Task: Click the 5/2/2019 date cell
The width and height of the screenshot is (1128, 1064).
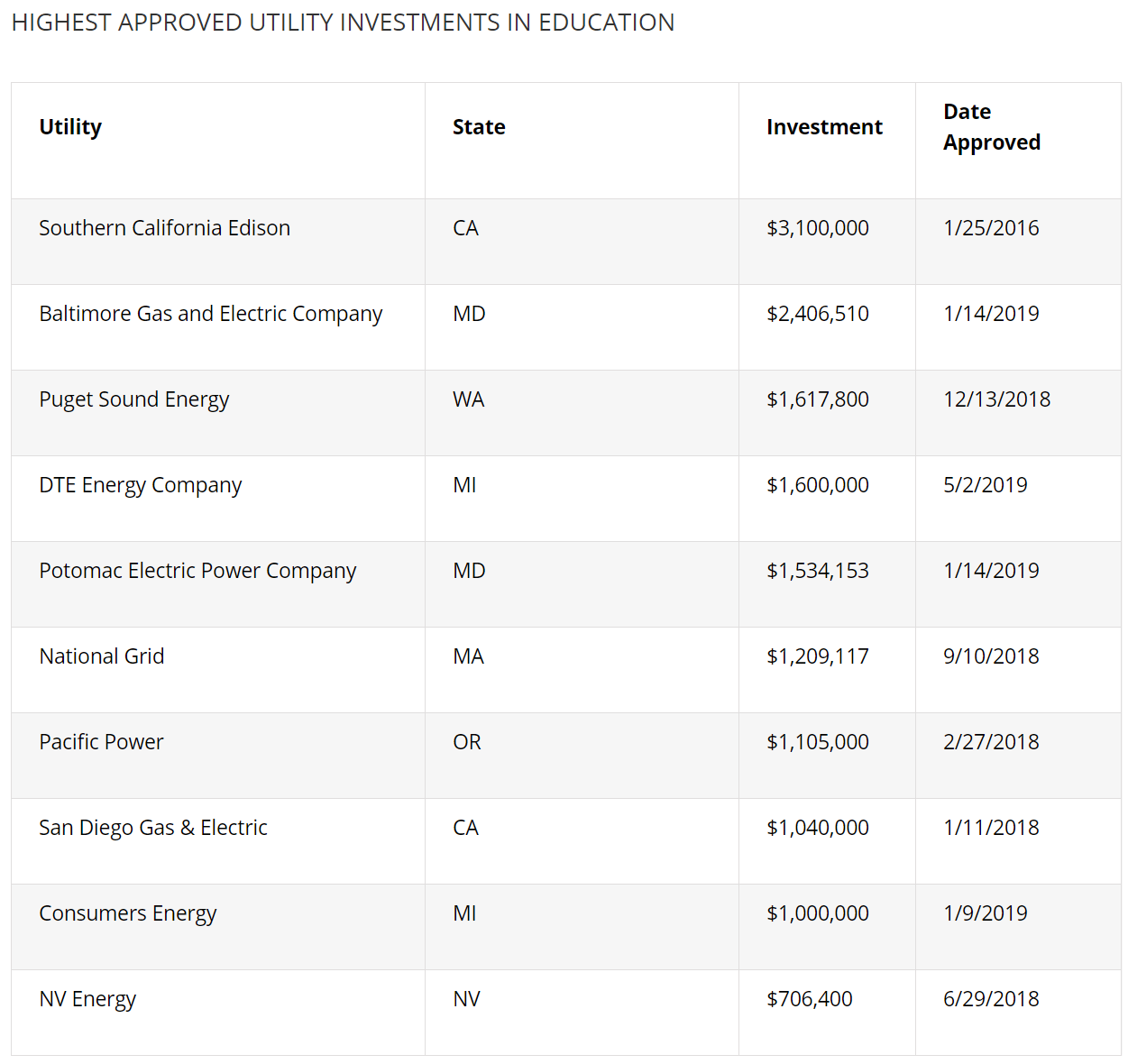Action: pyautogui.click(x=985, y=485)
